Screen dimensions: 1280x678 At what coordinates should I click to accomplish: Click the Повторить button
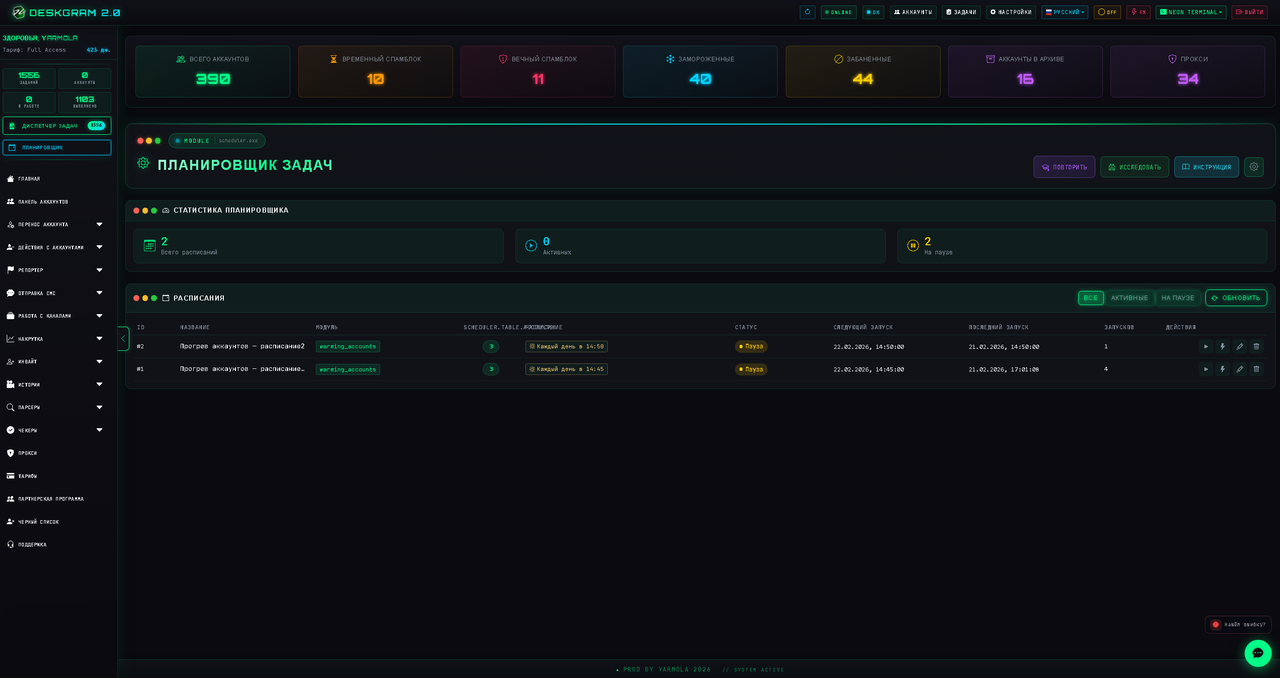(x=1064, y=167)
